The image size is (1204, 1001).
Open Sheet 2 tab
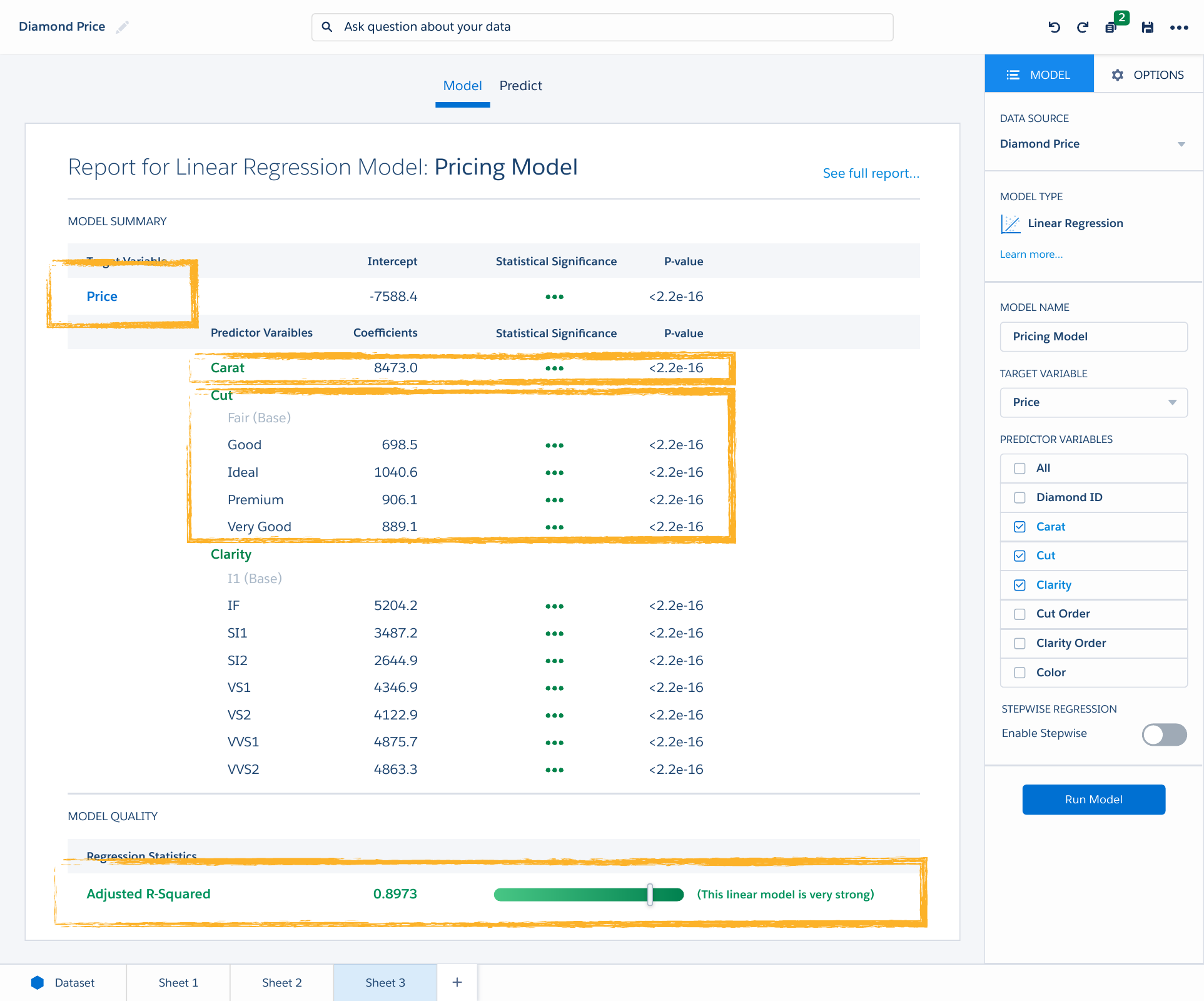(x=282, y=982)
